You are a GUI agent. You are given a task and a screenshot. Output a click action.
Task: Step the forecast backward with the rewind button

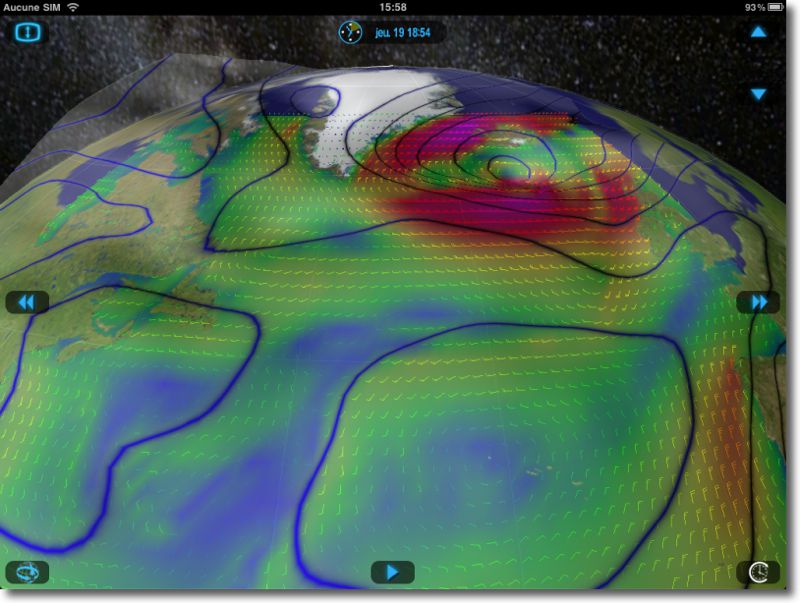click(x=27, y=303)
